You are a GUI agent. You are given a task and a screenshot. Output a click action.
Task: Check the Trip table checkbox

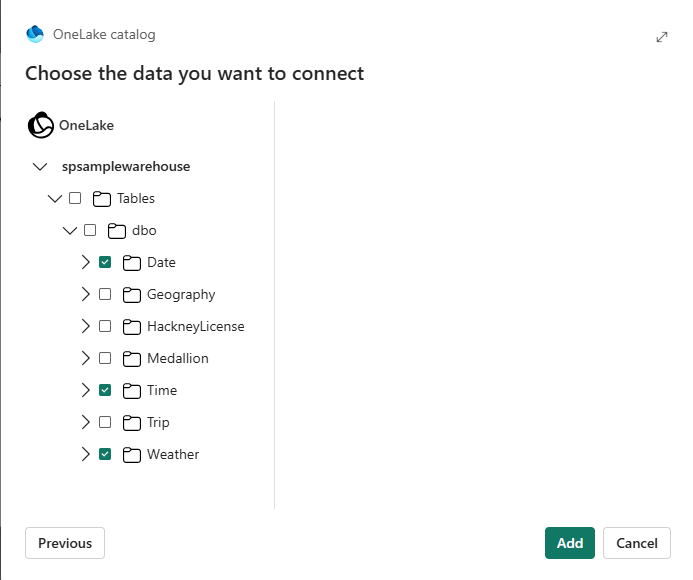pyautogui.click(x=105, y=422)
